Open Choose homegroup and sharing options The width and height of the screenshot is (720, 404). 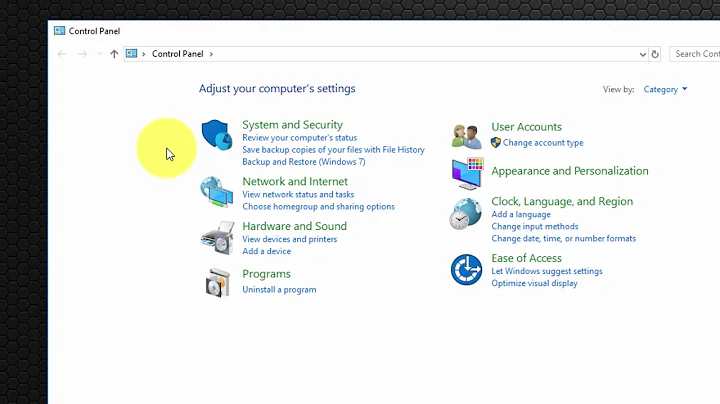tap(318, 207)
